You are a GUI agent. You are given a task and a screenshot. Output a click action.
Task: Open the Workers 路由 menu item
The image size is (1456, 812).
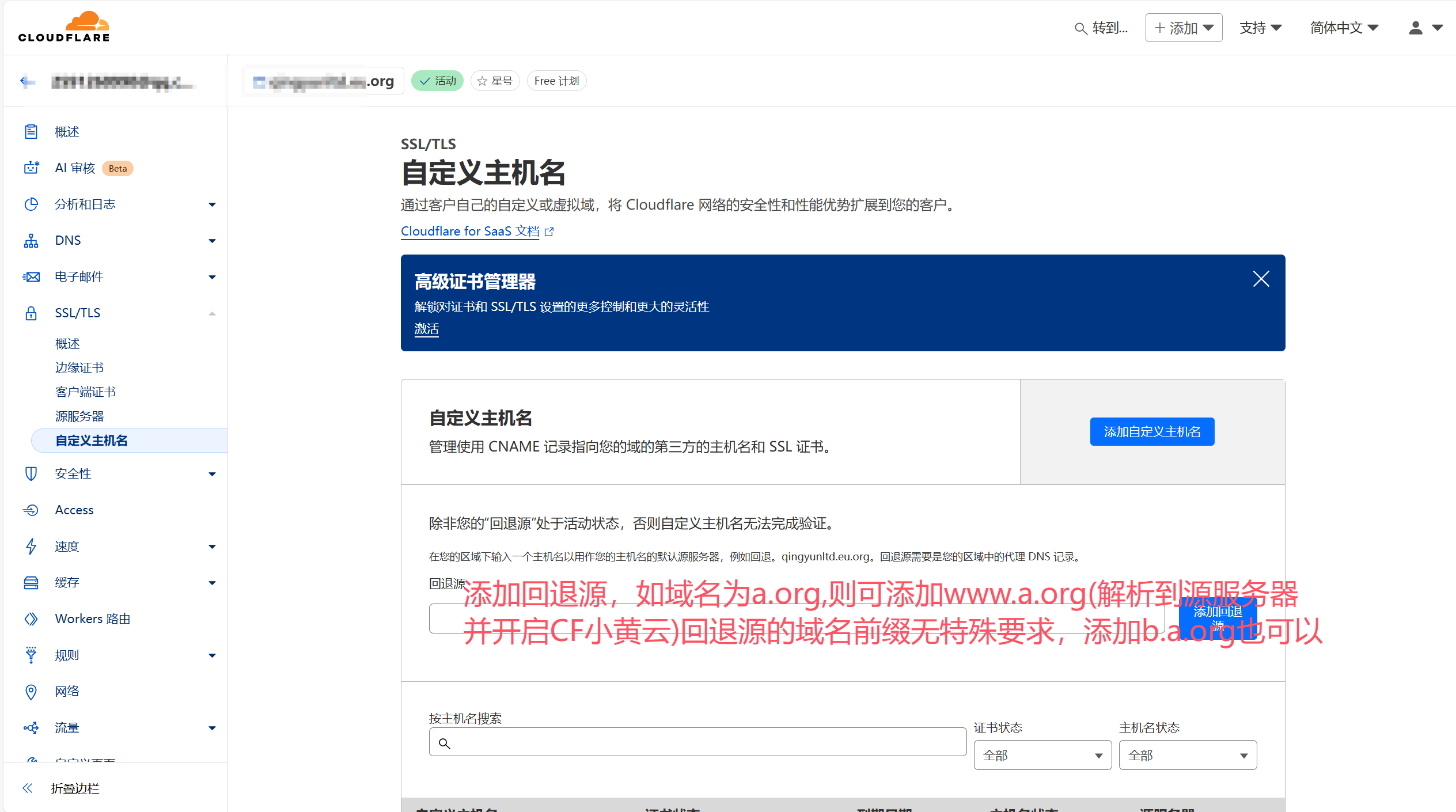tap(92, 619)
